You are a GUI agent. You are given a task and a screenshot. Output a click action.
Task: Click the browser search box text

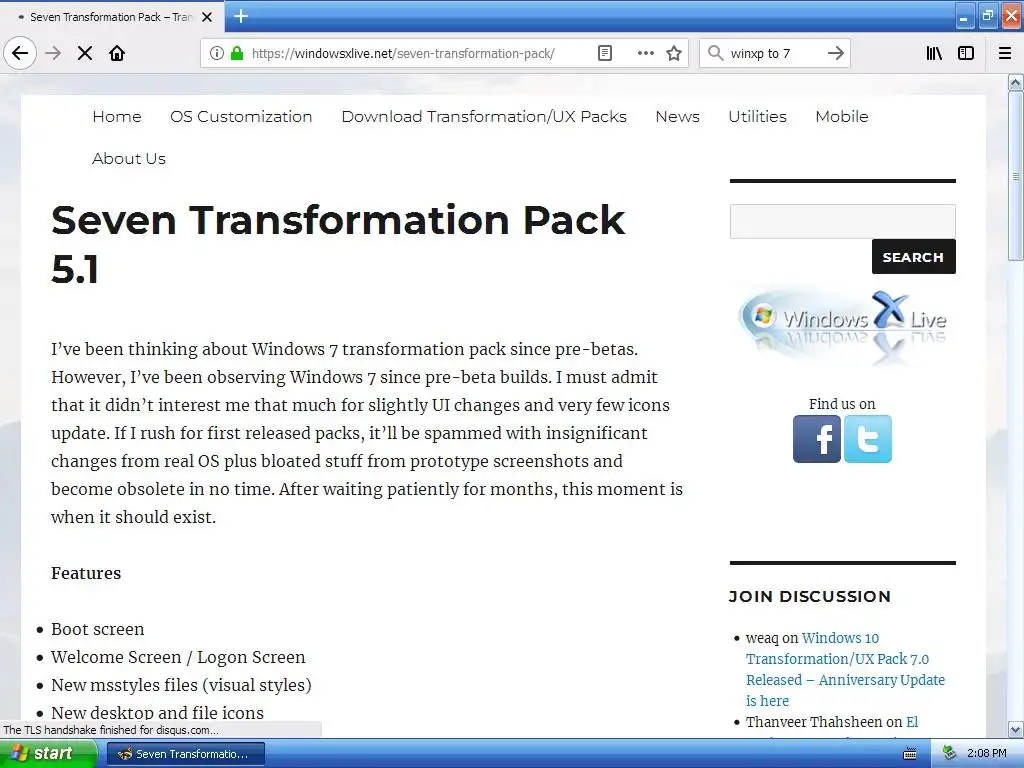(760, 53)
